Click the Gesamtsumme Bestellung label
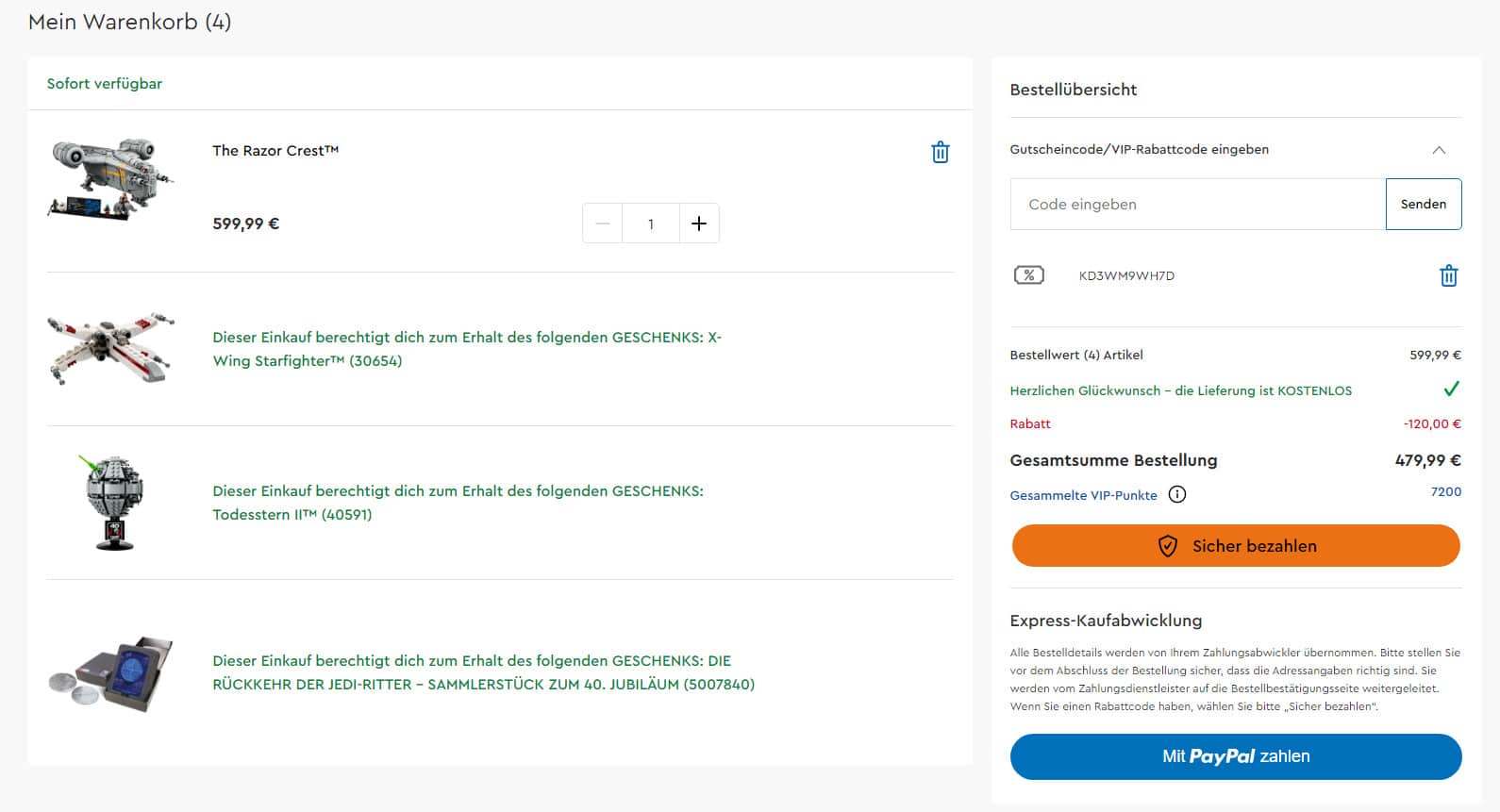The height and width of the screenshot is (812, 1500). click(1113, 460)
